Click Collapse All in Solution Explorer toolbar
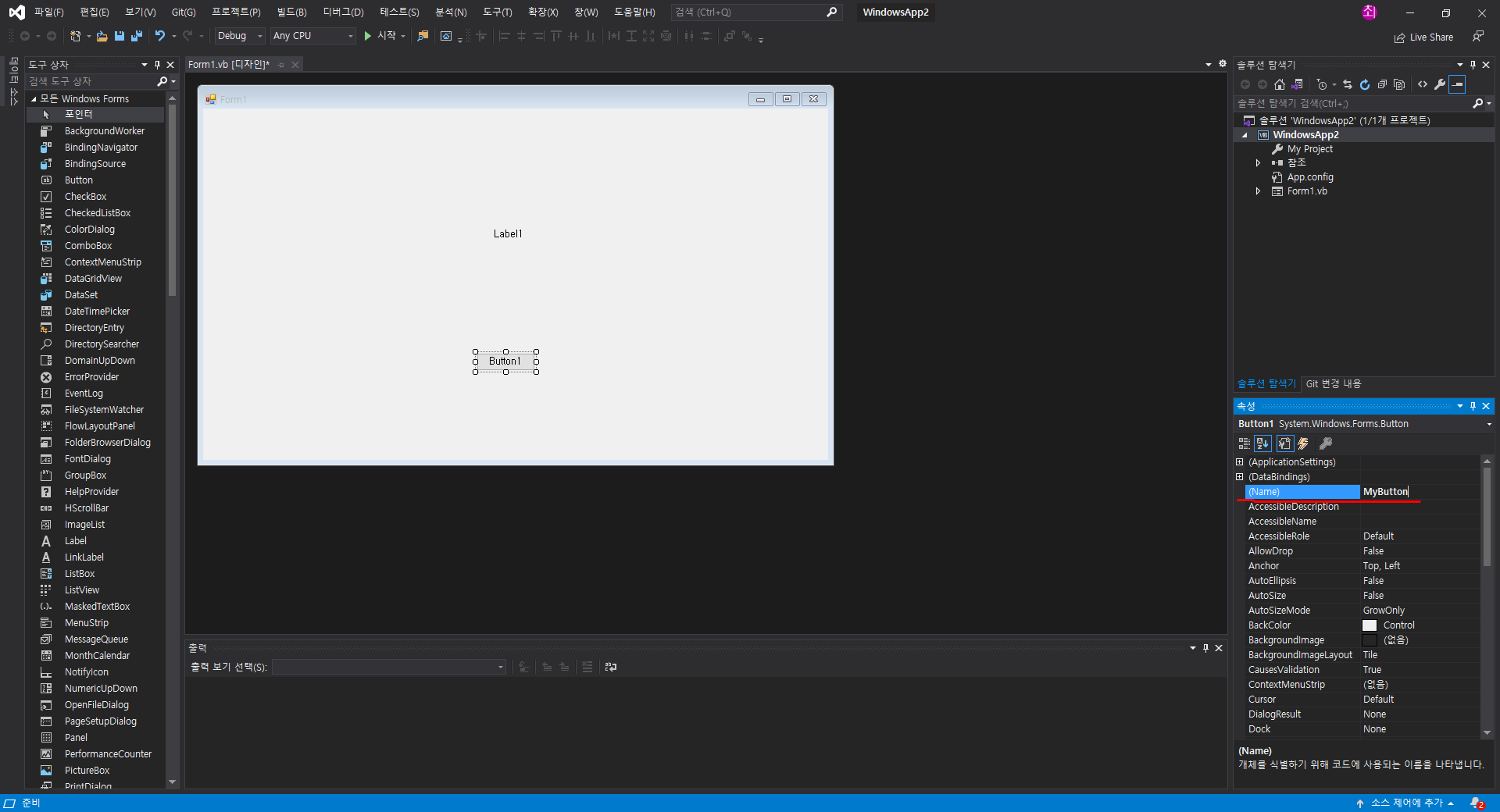This screenshot has width=1500, height=812. (1382, 84)
